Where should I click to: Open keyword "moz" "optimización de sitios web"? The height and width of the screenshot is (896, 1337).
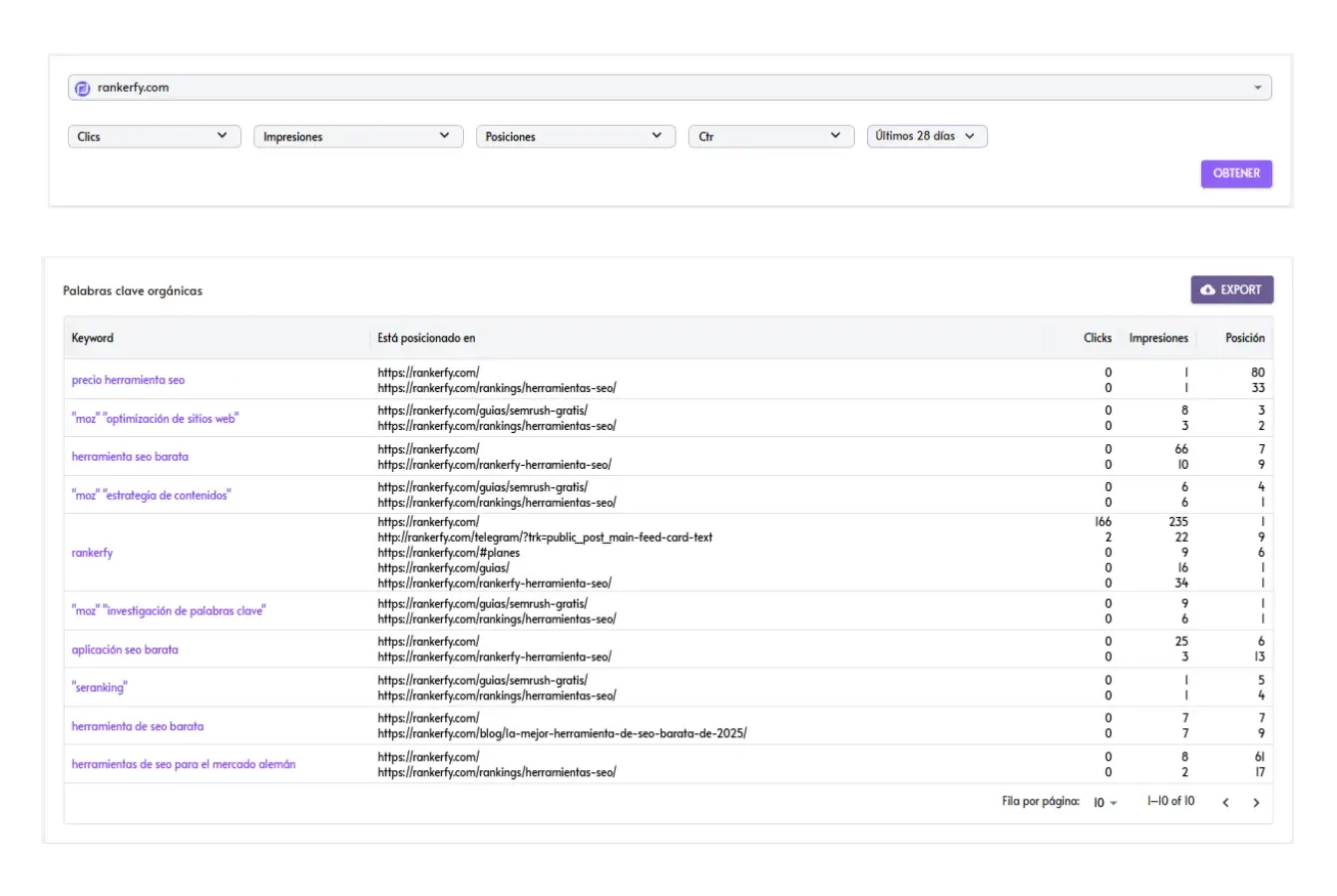click(x=156, y=418)
